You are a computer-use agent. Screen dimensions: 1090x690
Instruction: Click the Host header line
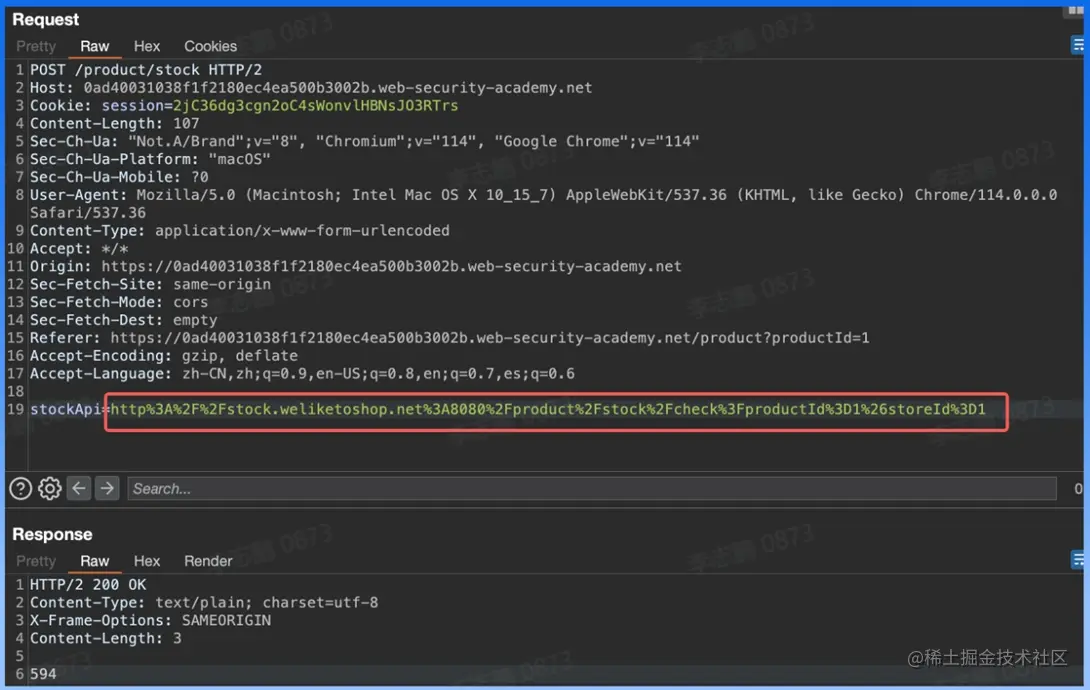[x=311, y=88]
